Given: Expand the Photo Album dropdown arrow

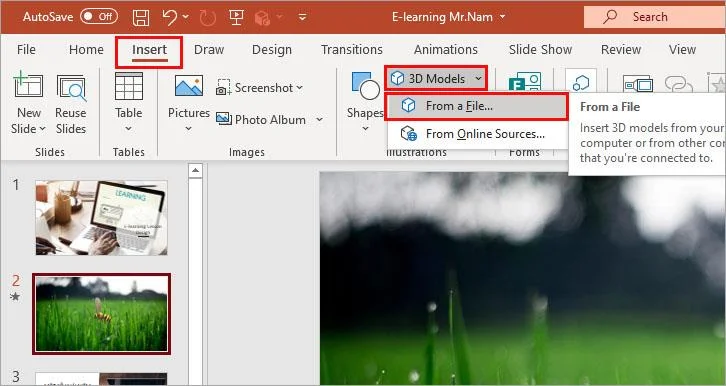Looking at the screenshot, I should click(x=319, y=119).
